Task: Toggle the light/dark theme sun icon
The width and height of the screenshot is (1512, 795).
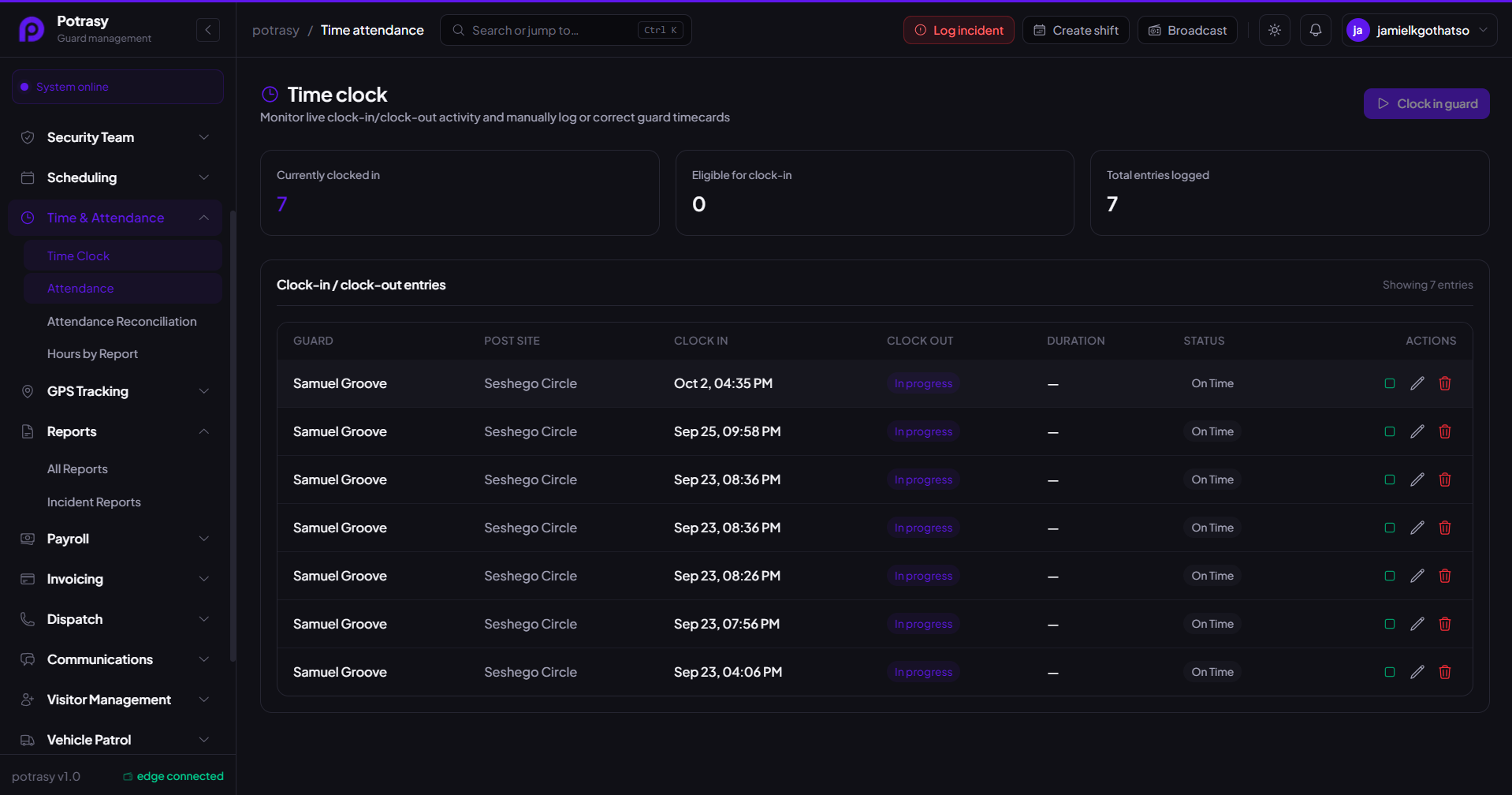Action: coord(1274,30)
